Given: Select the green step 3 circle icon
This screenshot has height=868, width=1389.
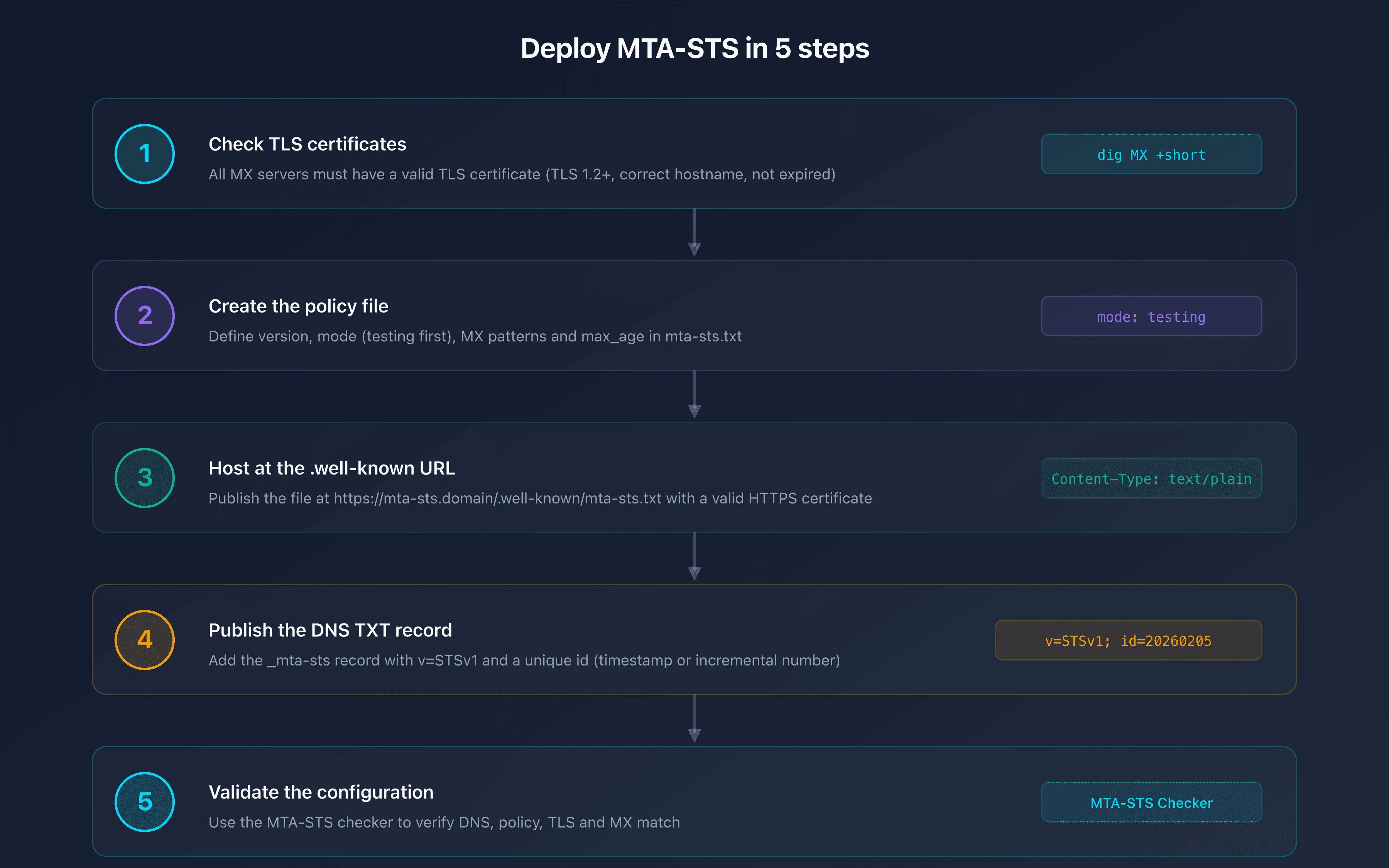Looking at the screenshot, I should (144, 478).
